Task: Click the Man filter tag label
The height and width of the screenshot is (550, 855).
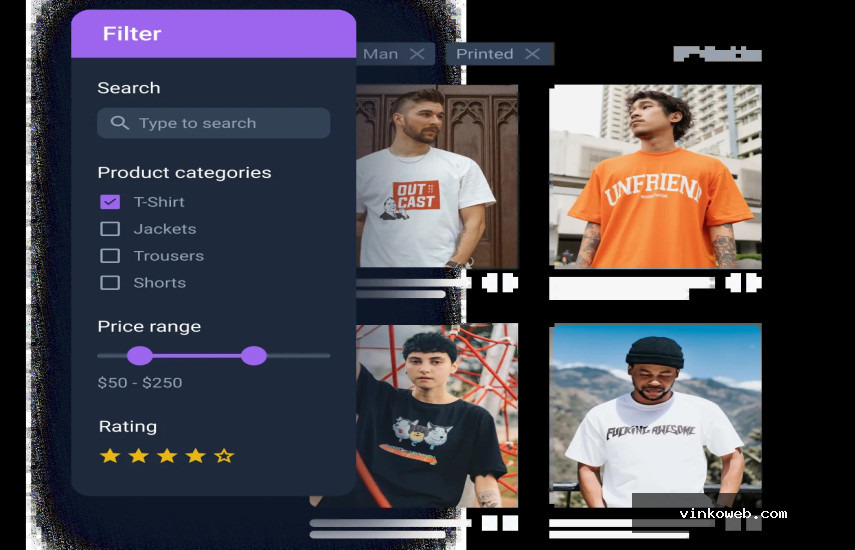Action: pos(380,53)
